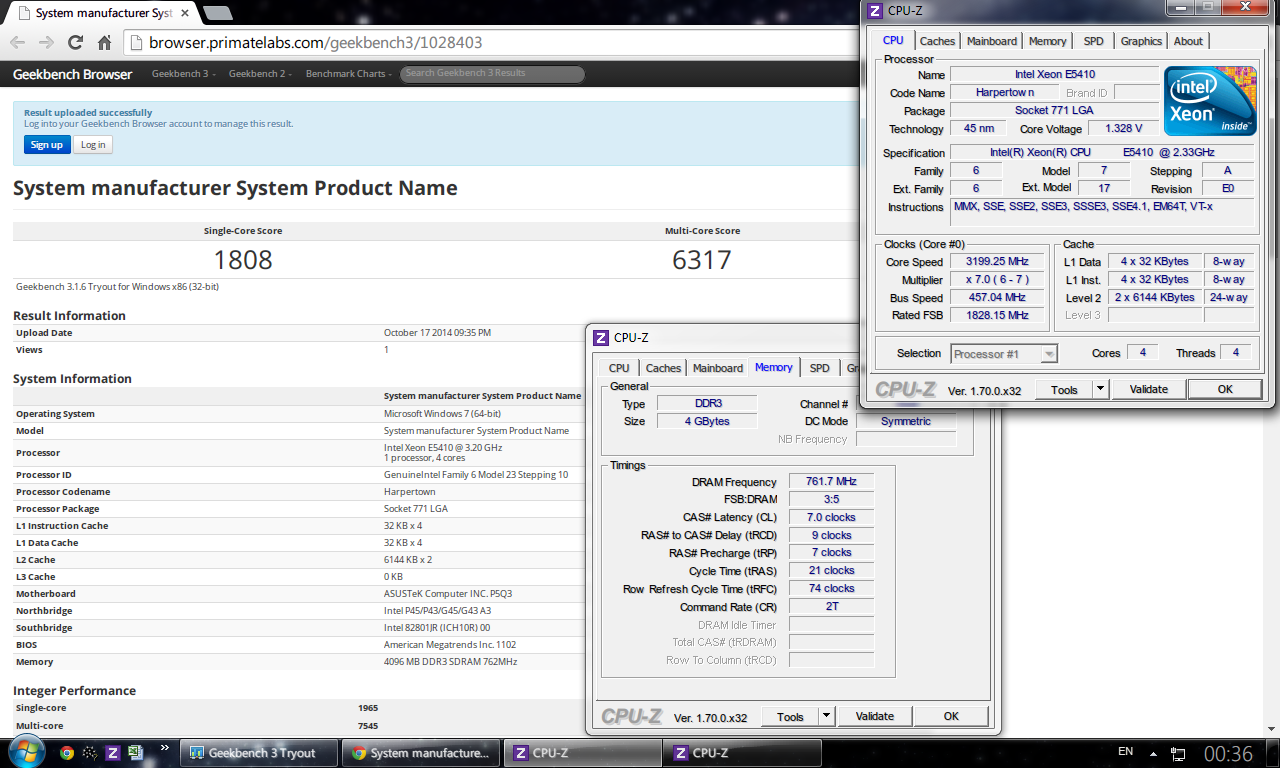Launch Chrome from quick launch icon

tap(67, 753)
